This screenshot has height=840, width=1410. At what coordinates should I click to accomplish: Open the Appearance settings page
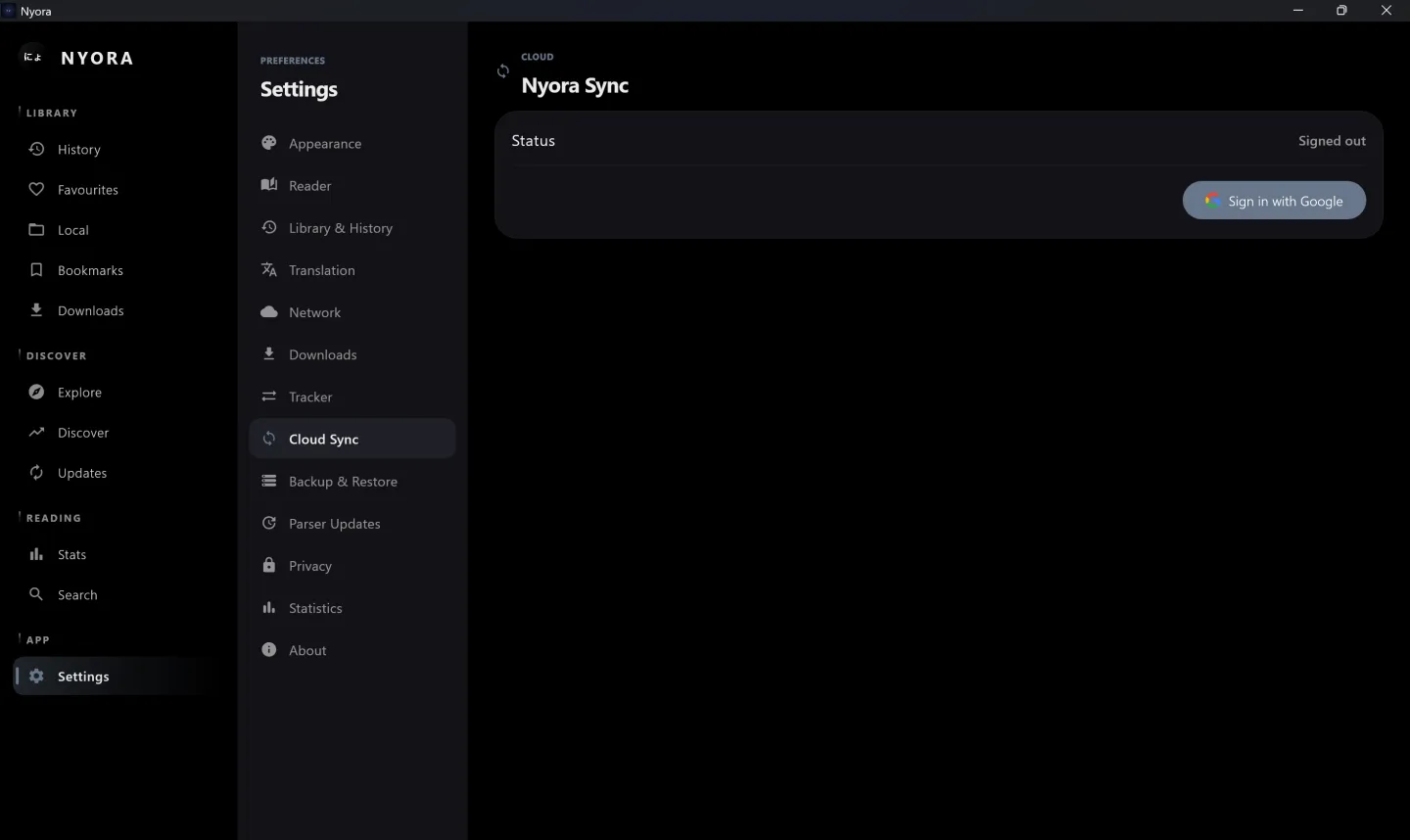click(x=352, y=143)
